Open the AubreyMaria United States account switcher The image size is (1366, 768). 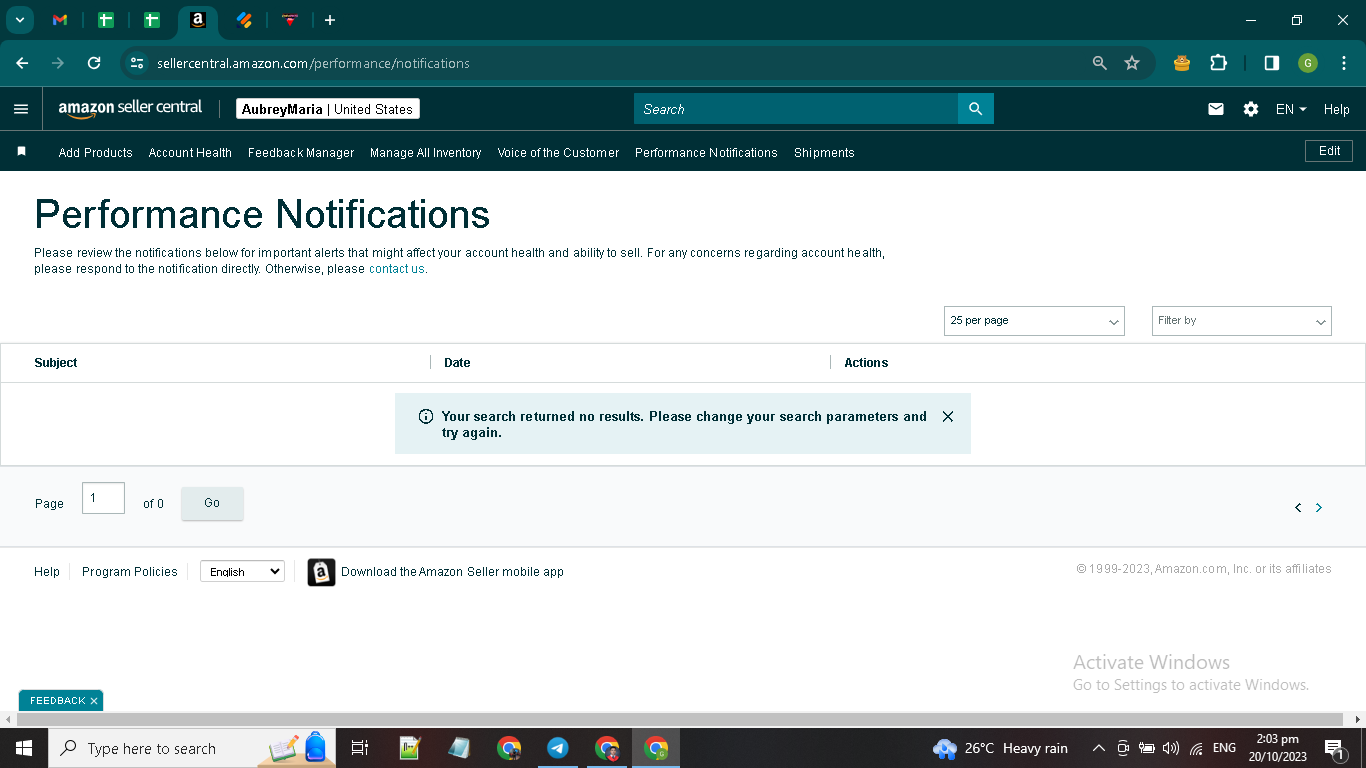click(x=328, y=109)
